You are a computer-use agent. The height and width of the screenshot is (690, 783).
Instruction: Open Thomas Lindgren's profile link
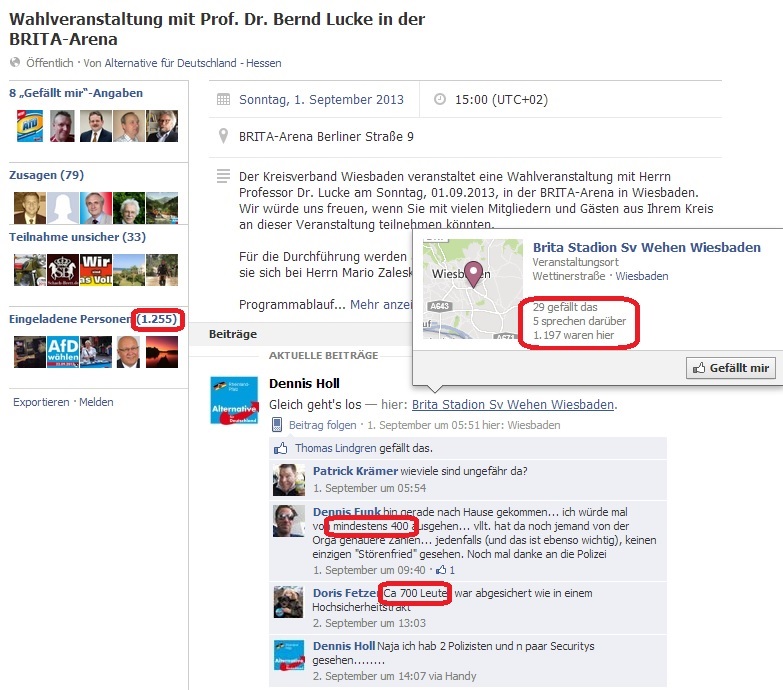[x=336, y=448]
